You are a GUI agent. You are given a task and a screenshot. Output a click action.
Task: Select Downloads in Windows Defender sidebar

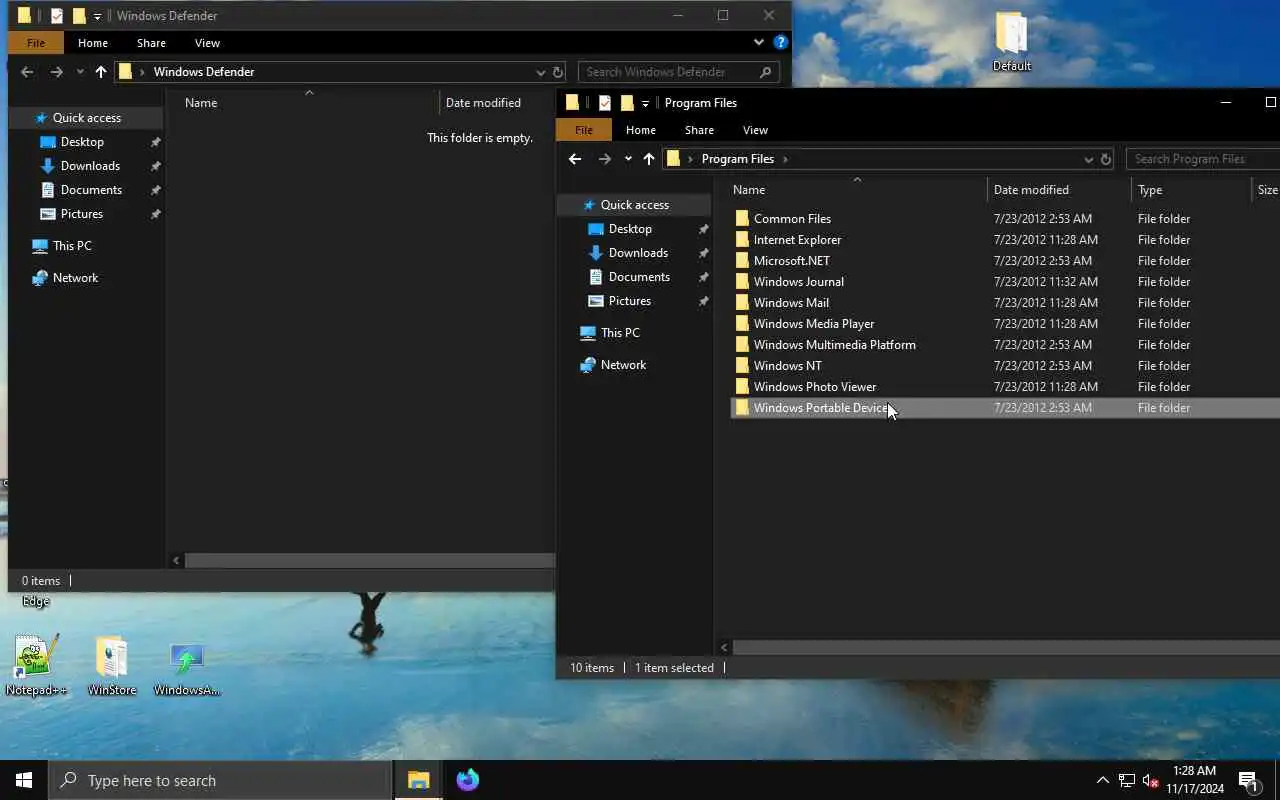pyautogui.click(x=90, y=166)
